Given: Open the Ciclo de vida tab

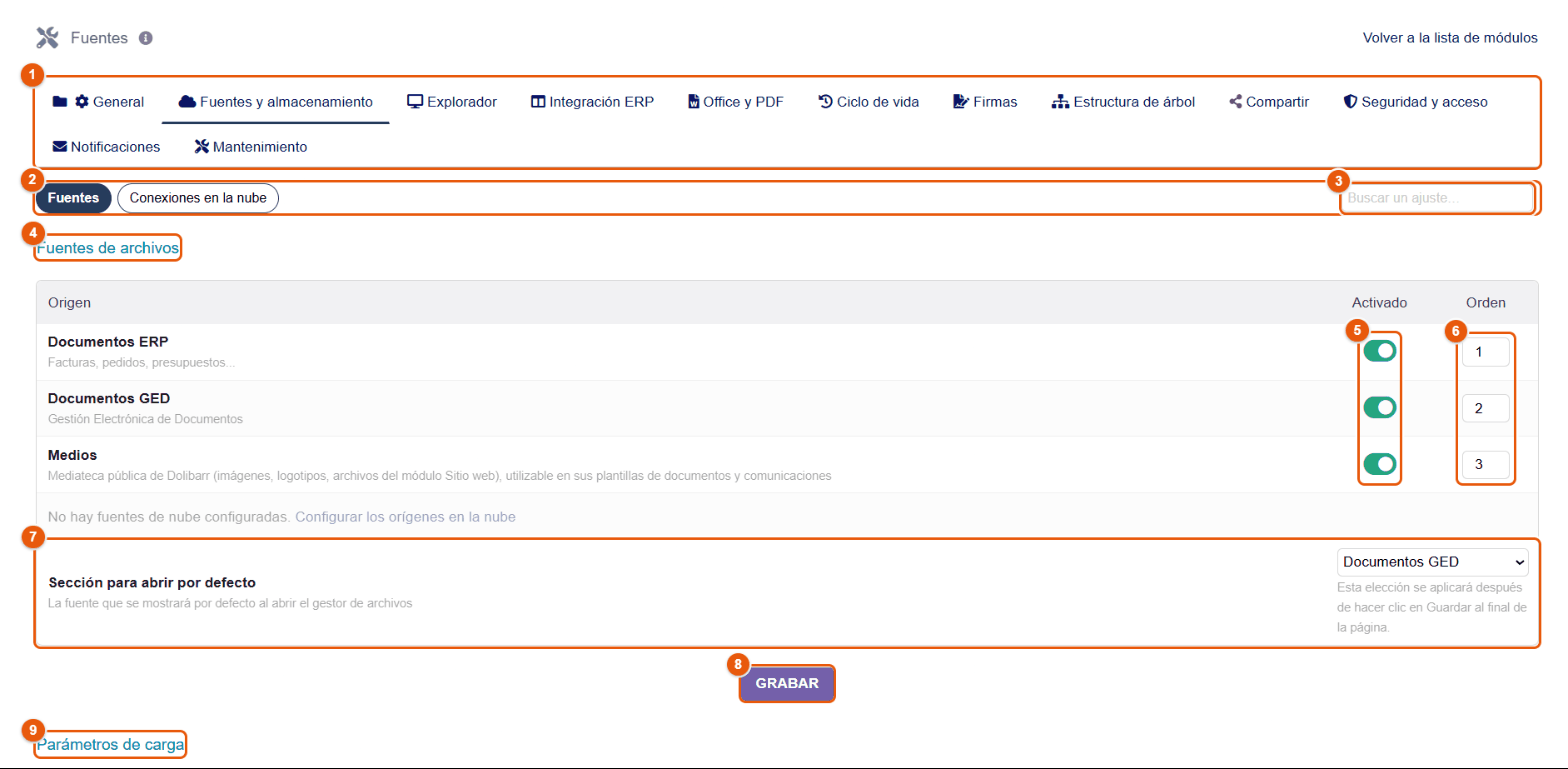Looking at the screenshot, I should pos(868,101).
